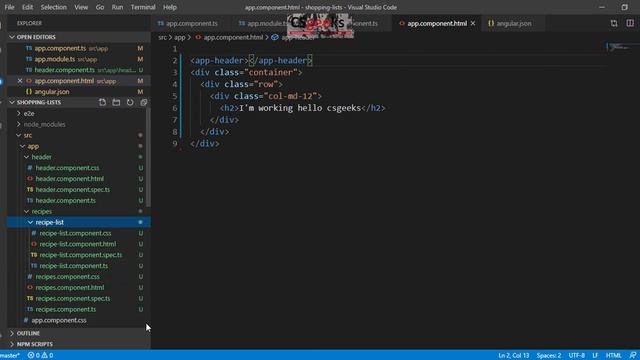Minimize the VS Code window
Image resolution: width=640 pixels, height=360 pixels.
pos(602,7)
